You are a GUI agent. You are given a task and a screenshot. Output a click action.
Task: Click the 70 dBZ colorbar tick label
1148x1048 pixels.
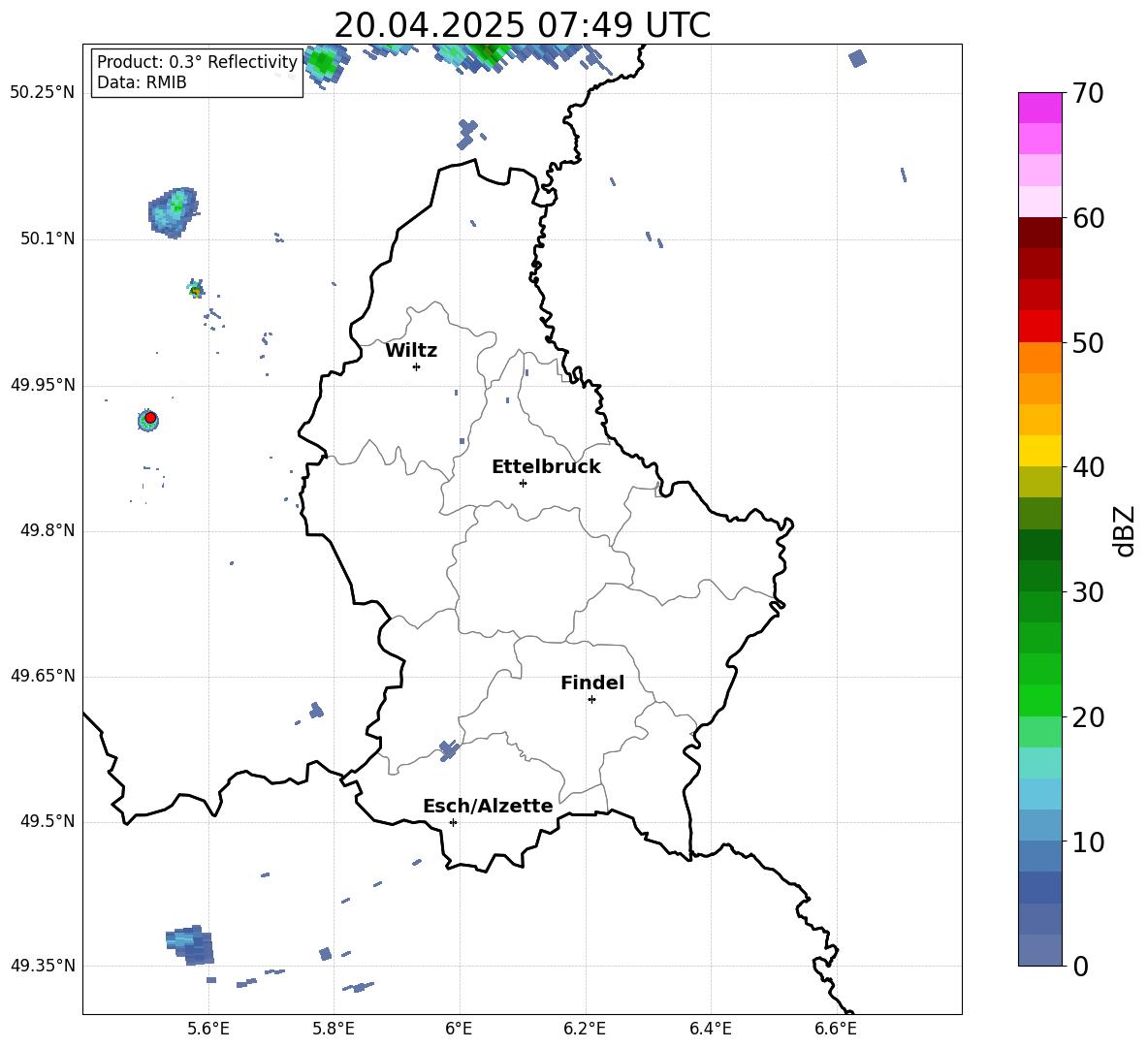[1088, 94]
